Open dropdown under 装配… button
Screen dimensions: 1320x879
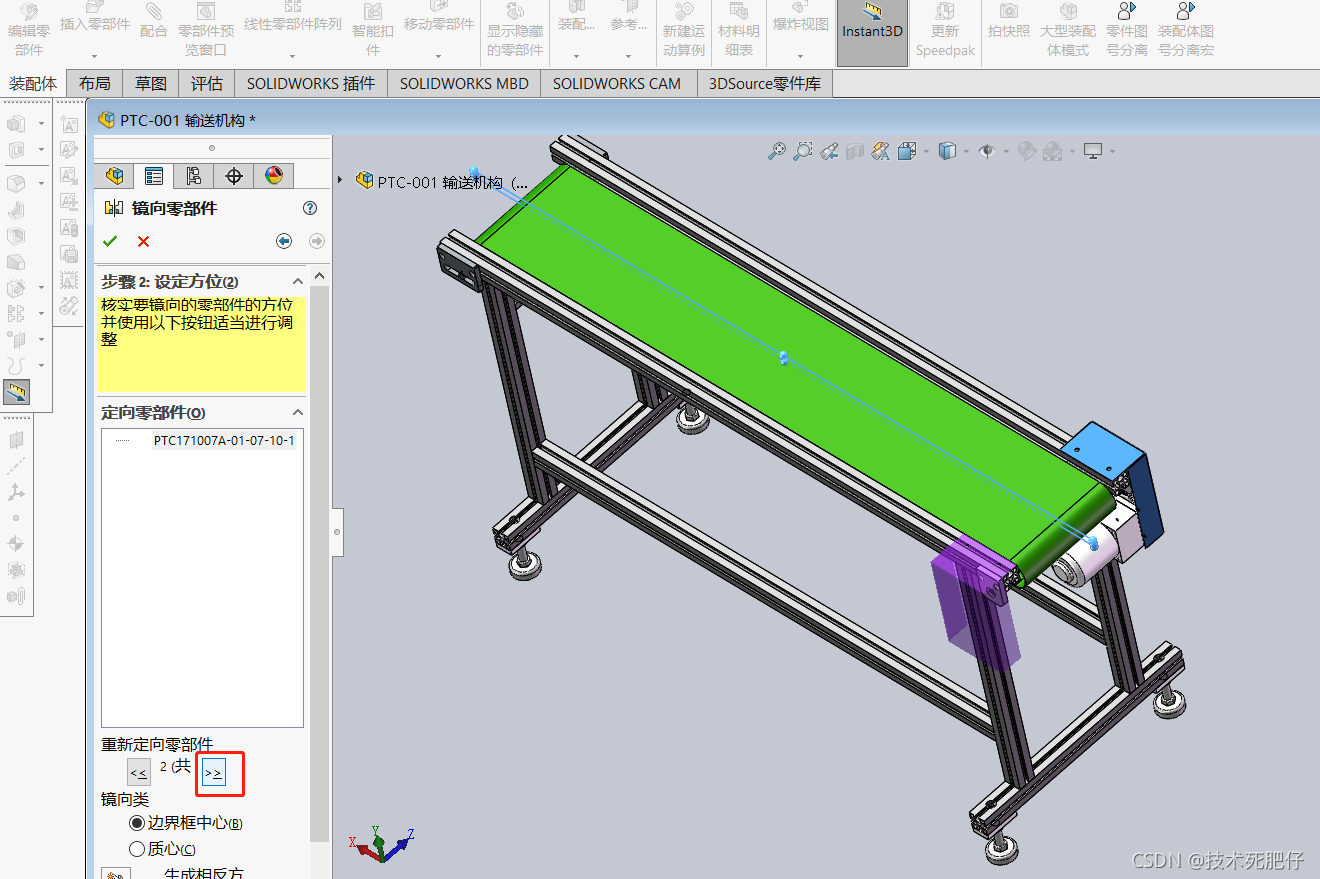(576, 56)
